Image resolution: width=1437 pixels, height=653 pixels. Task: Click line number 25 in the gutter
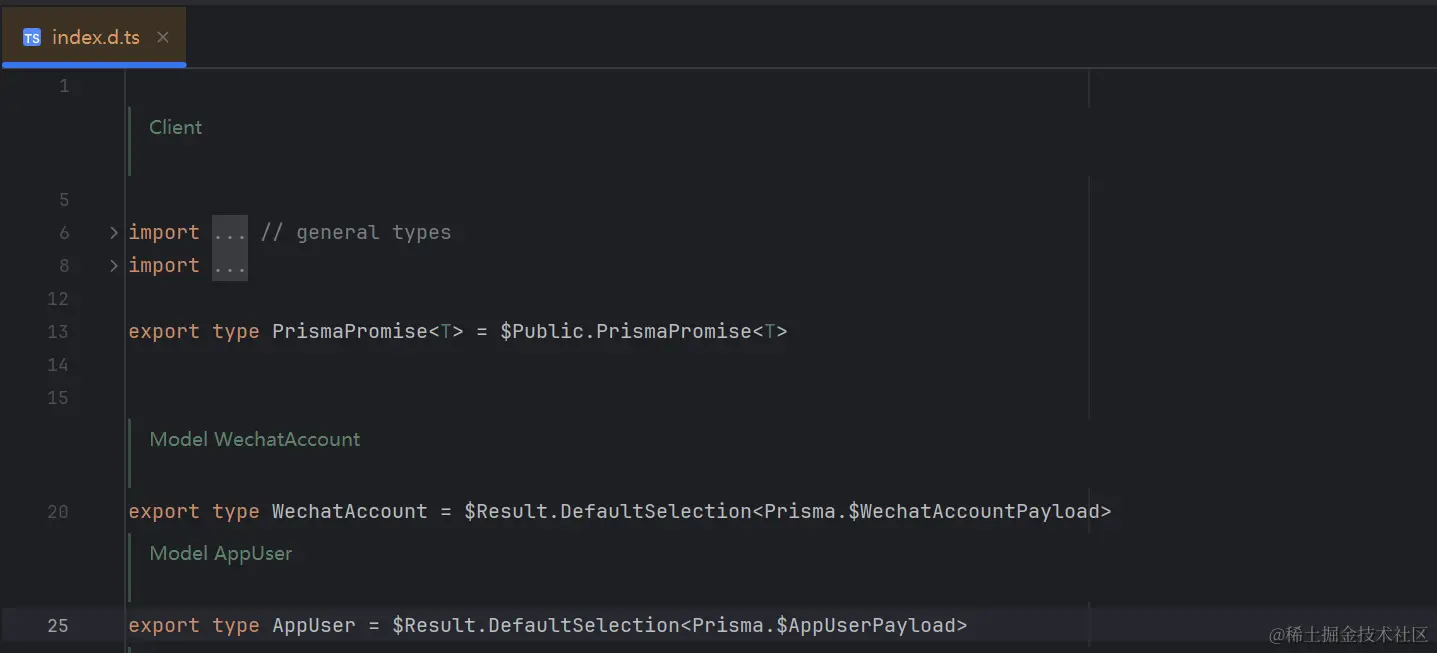[x=58, y=626]
